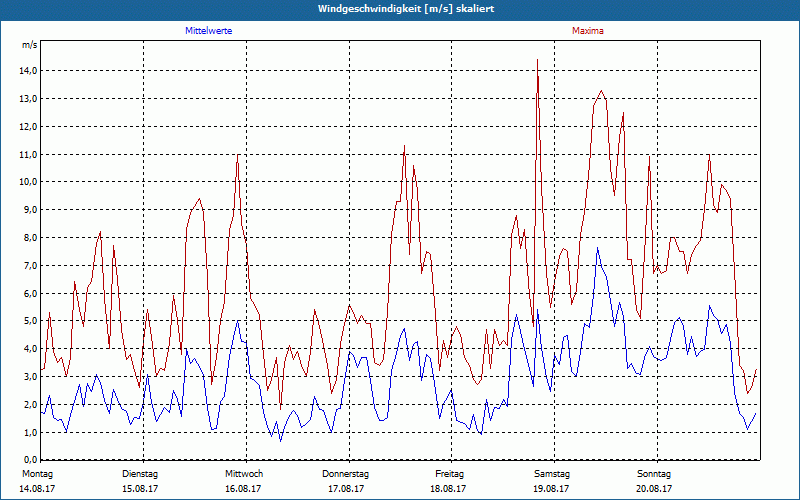Click the Donnerstag day label
Screen dimensions: 800x500
pyautogui.click(x=345, y=474)
